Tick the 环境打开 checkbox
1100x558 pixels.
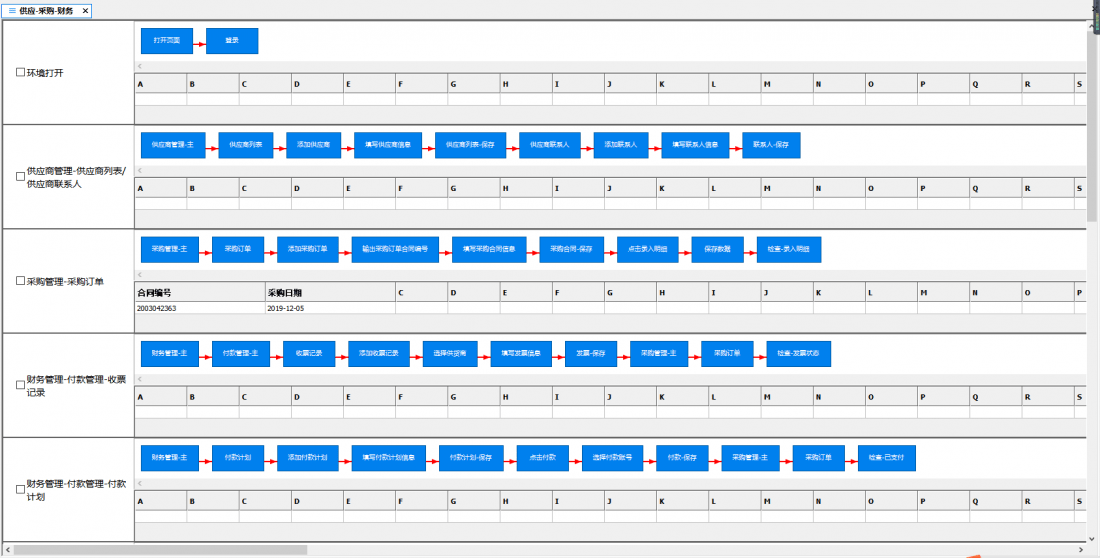point(20,72)
